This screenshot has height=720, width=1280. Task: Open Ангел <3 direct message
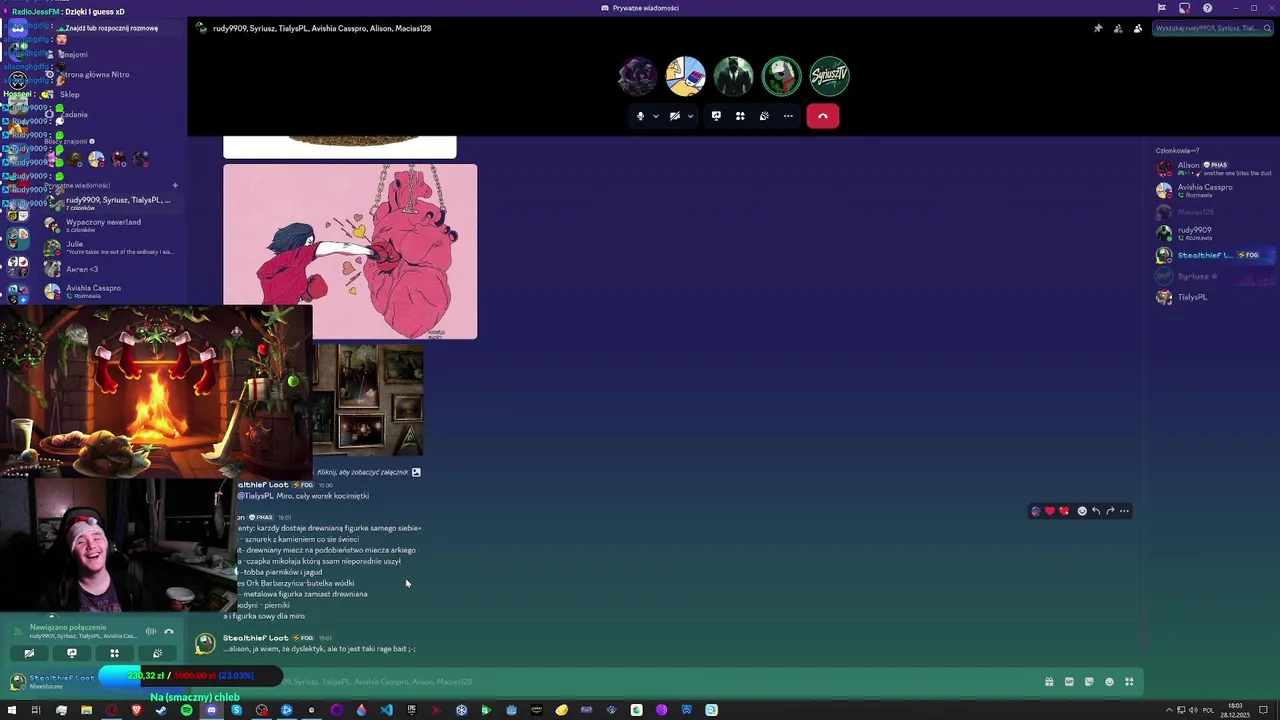(x=110, y=269)
